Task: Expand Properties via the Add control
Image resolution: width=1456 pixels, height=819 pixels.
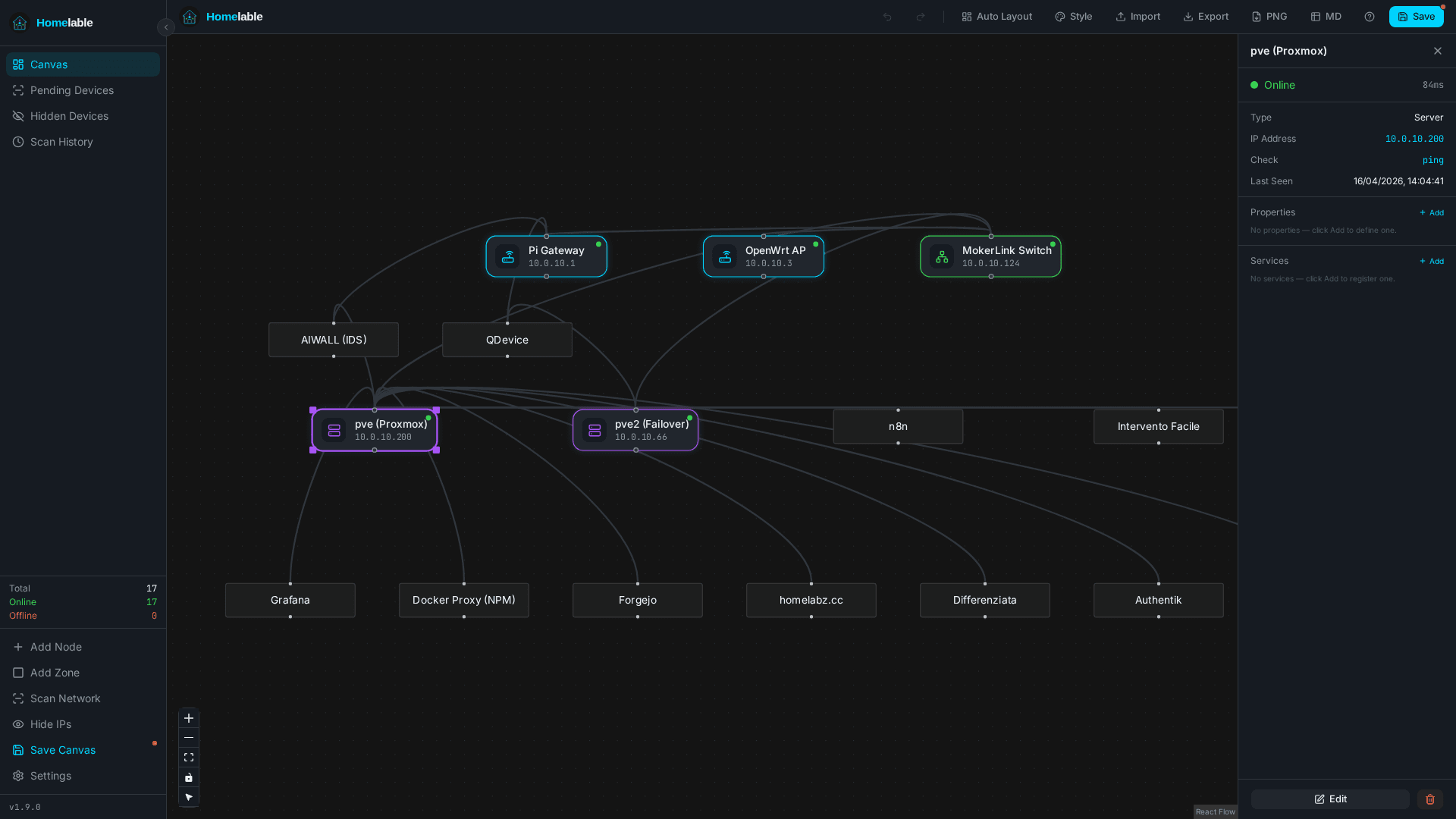Action: pos(1430,212)
